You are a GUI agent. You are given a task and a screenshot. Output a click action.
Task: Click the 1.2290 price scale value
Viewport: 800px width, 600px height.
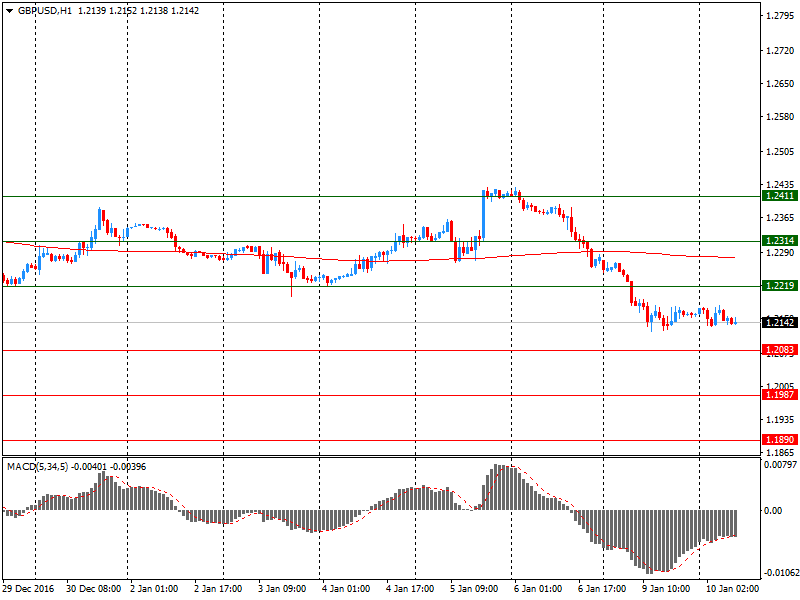[780, 253]
